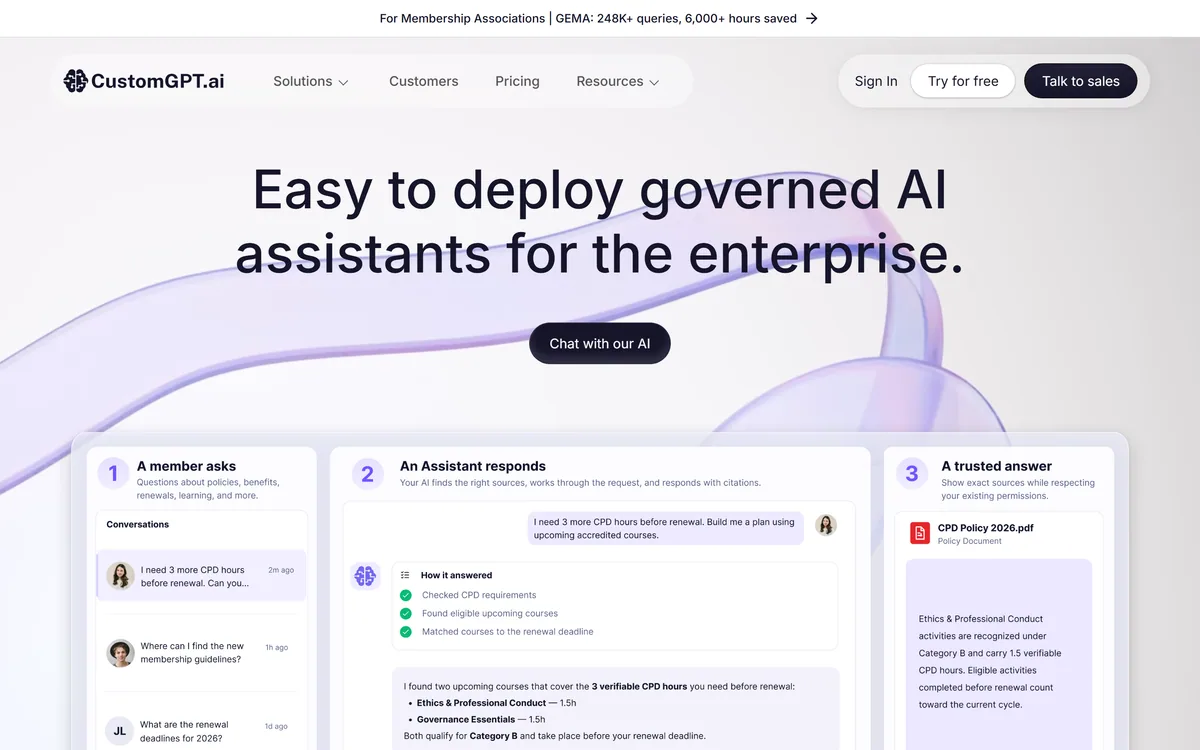Expand the Resources menu chevron
This screenshot has width=1200, height=750.
pos(654,82)
